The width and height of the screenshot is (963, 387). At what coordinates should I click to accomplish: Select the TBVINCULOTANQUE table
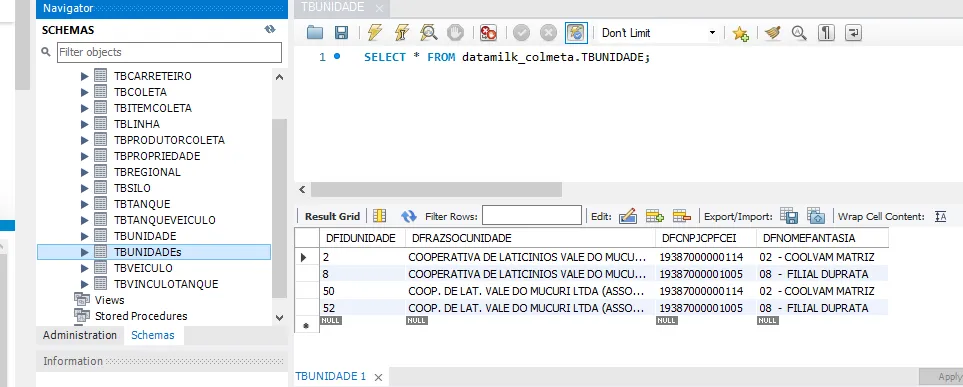(166, 284)
